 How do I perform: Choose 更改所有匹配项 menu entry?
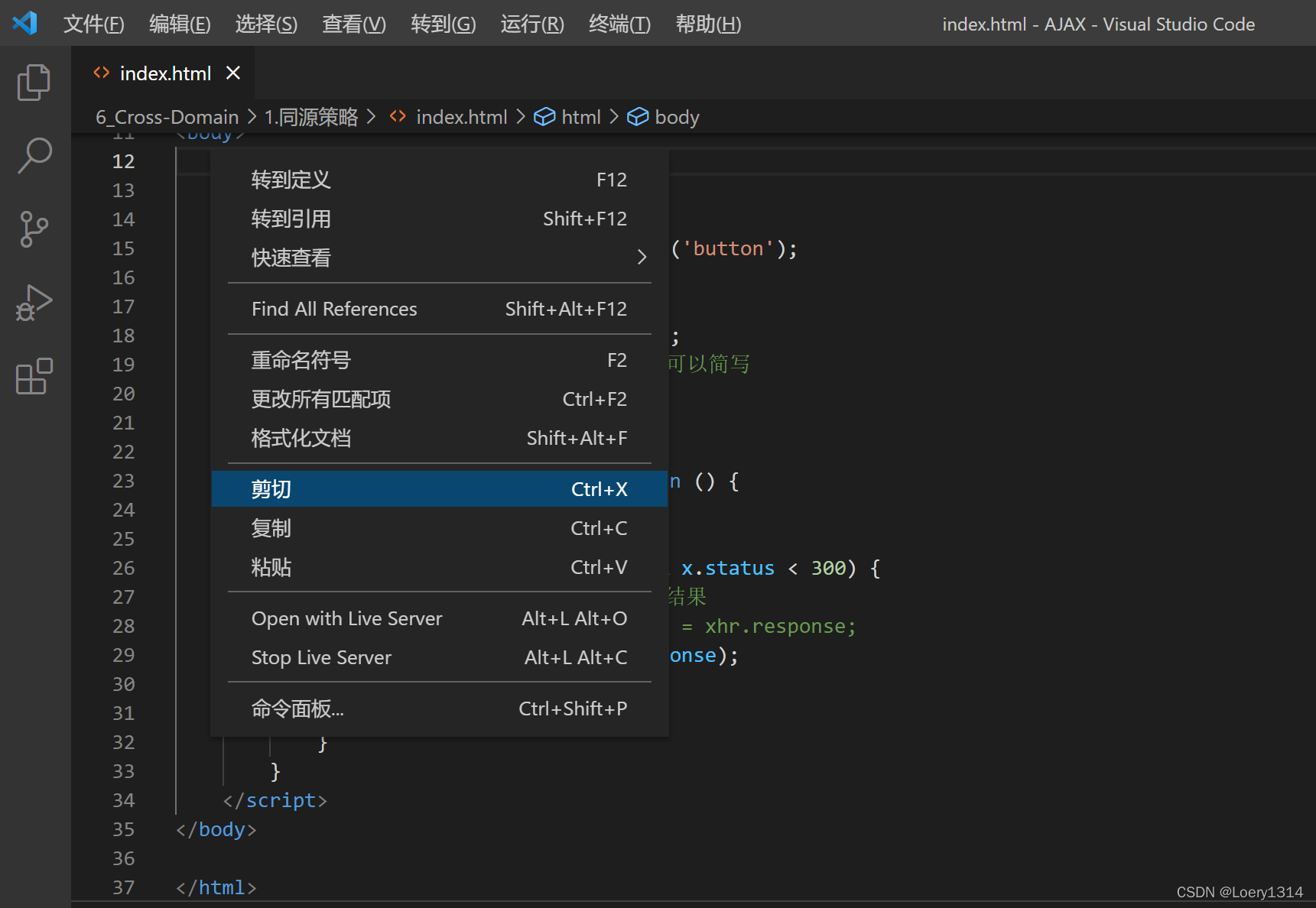tap(440, 399)
